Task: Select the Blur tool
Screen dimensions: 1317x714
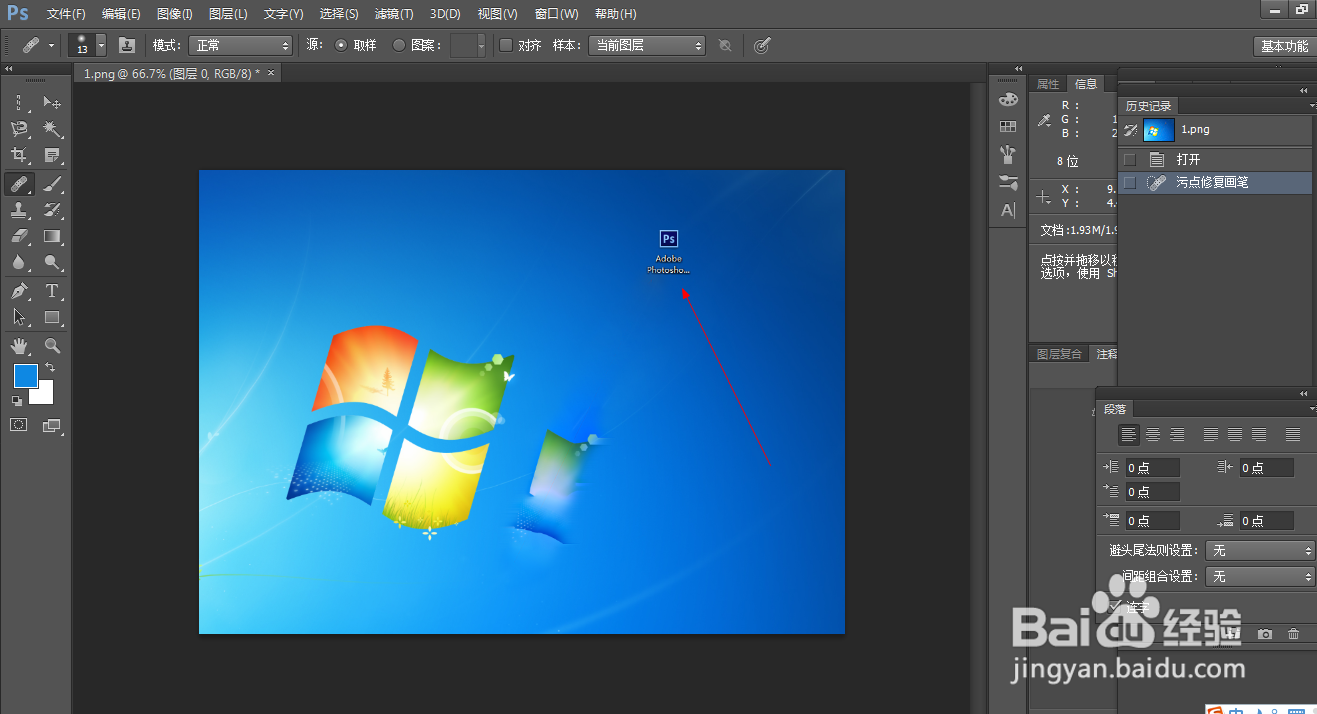Action: coord(19,263)
